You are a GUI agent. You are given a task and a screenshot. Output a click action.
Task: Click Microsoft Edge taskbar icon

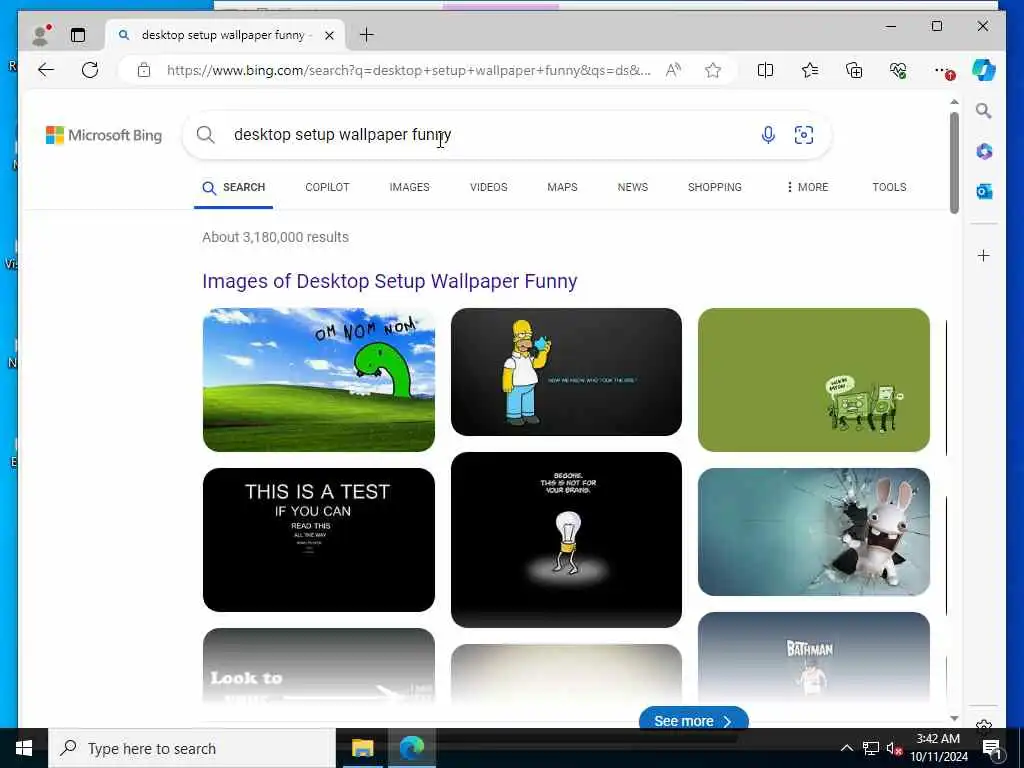[411, 748]
